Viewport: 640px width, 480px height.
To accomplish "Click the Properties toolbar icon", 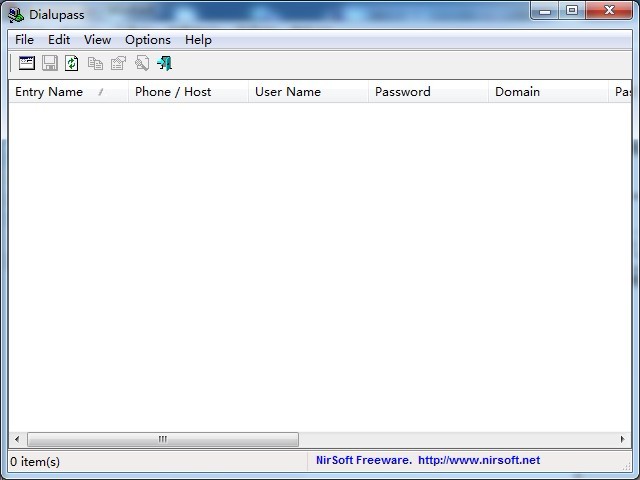I will 118,63.
